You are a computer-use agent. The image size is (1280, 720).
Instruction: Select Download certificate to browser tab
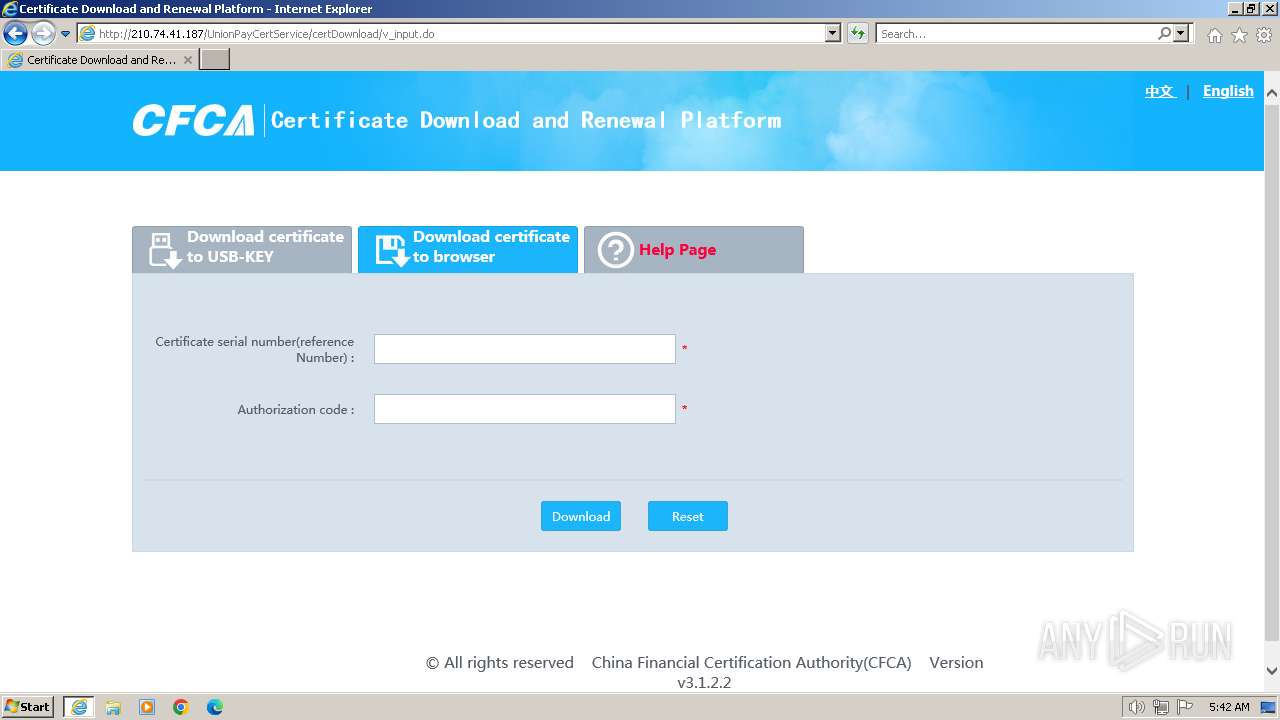click(468, 249)
